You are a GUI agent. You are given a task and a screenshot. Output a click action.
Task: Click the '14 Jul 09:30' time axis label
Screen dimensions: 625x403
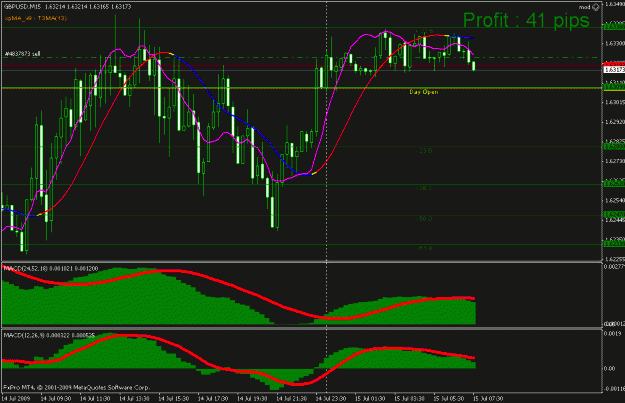(x=56, y=399)
